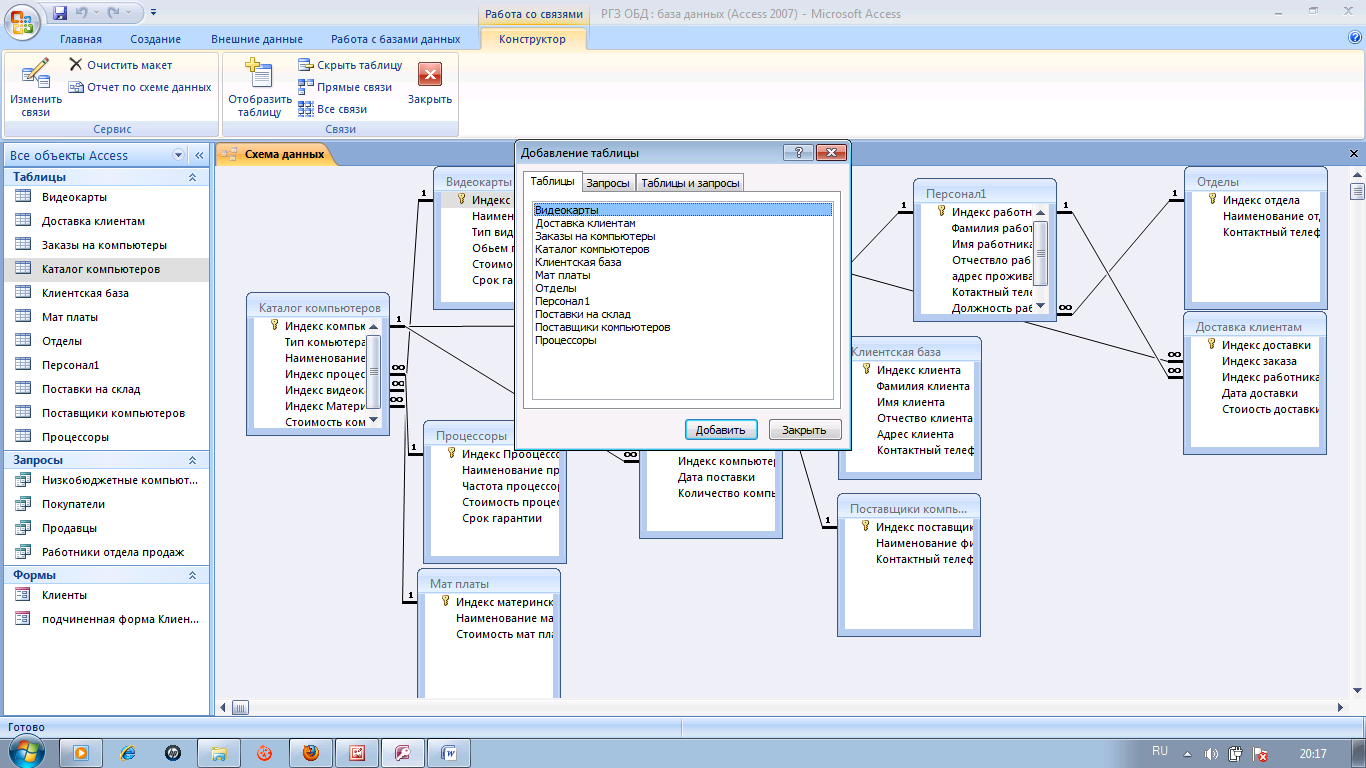Open Внешние данные ribbon tab
This screenshot has height=768, width=1366.
257,39
